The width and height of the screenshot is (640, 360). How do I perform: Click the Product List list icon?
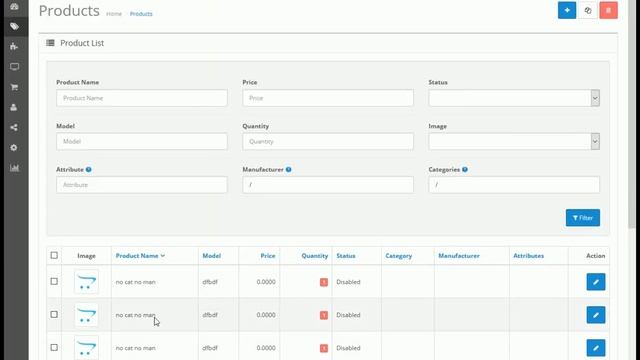(x=50, y=43)
